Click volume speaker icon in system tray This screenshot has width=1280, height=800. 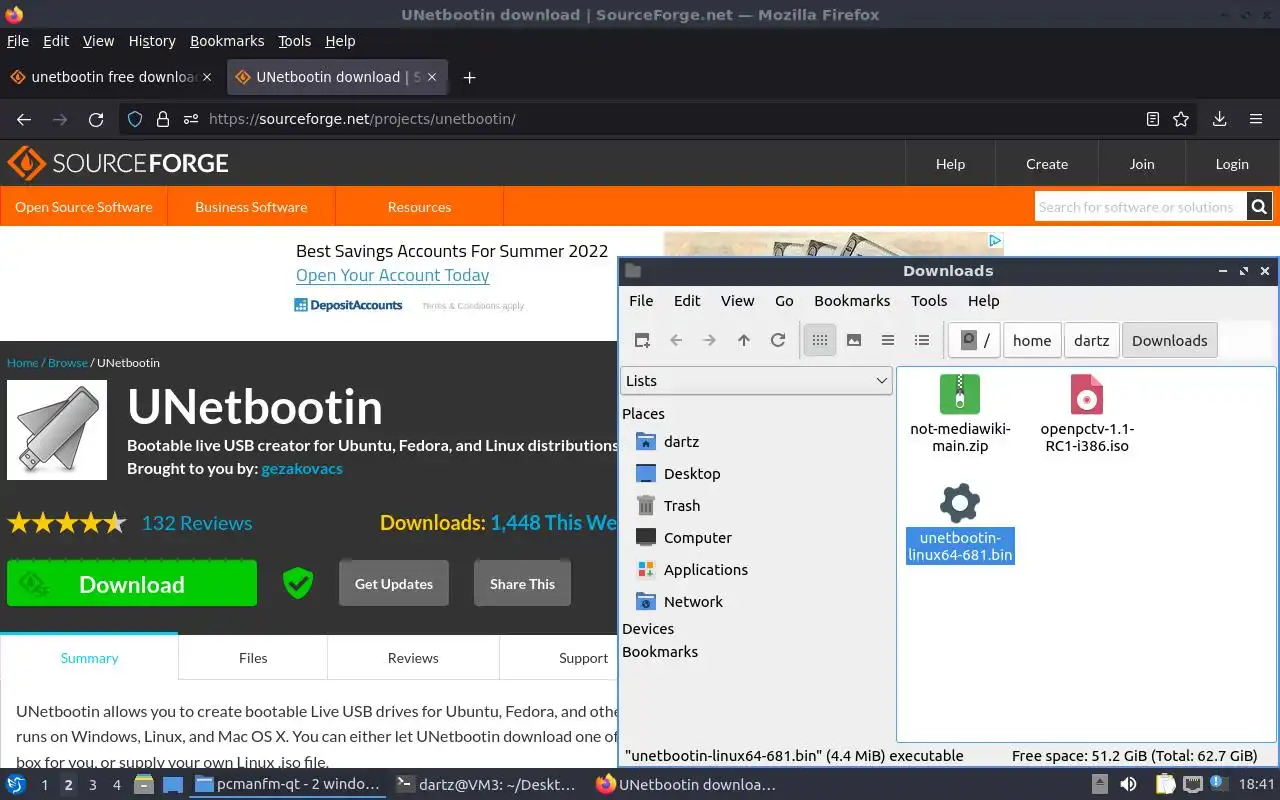[x=1128, y=785]
